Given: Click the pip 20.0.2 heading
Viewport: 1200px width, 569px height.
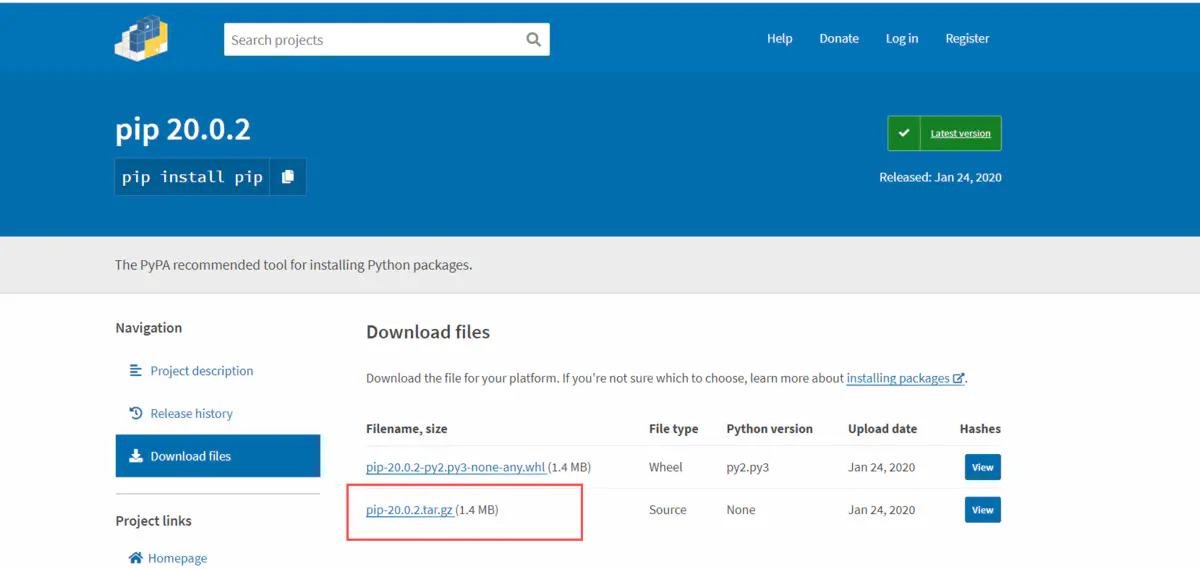Looking at the screenshot, I should coord(183,130).
